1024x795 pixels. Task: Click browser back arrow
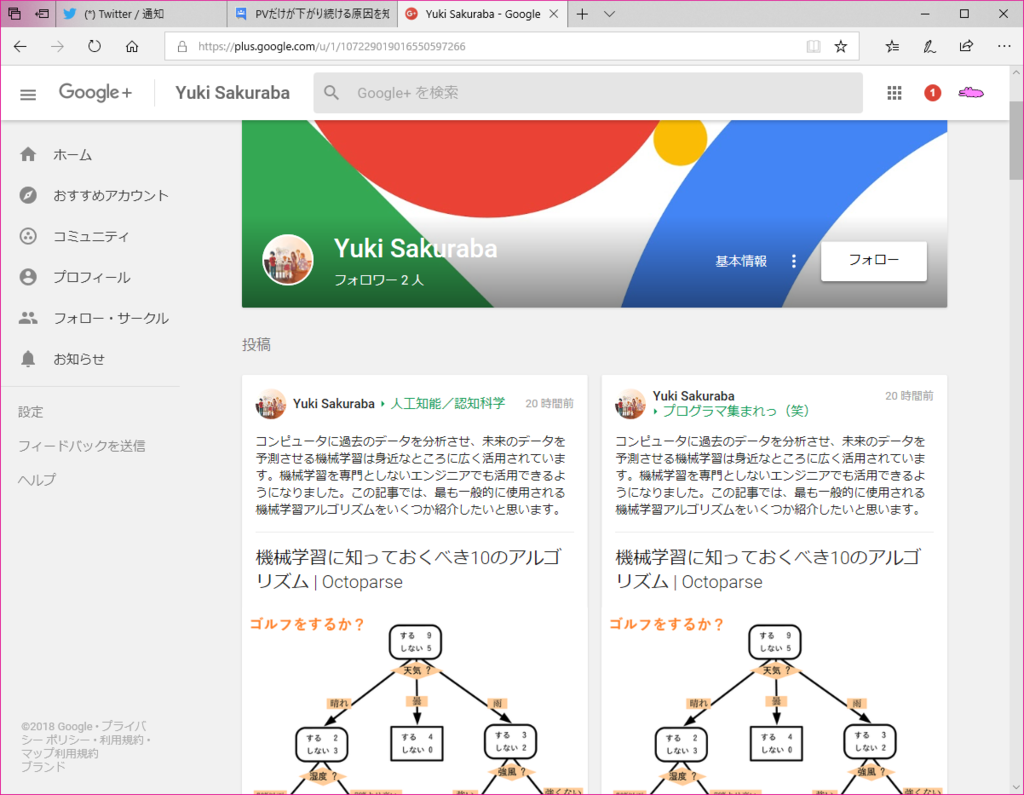coord(20,46)
